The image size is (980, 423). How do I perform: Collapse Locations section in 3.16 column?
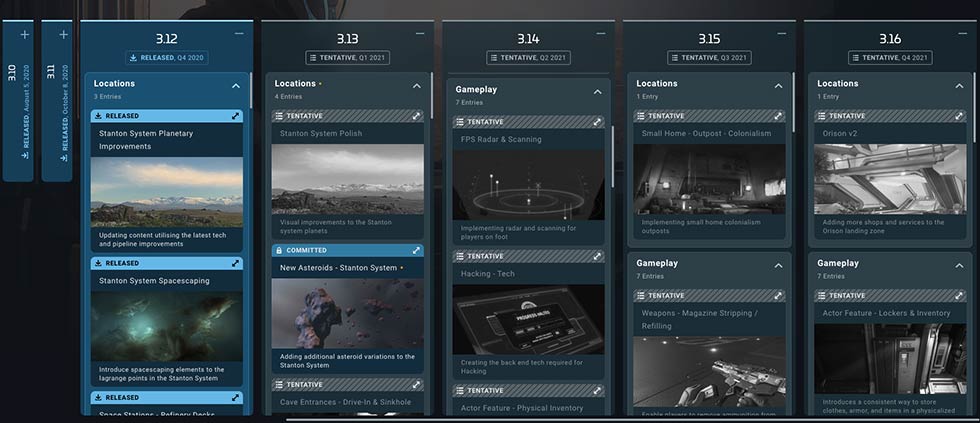[959, 86]
